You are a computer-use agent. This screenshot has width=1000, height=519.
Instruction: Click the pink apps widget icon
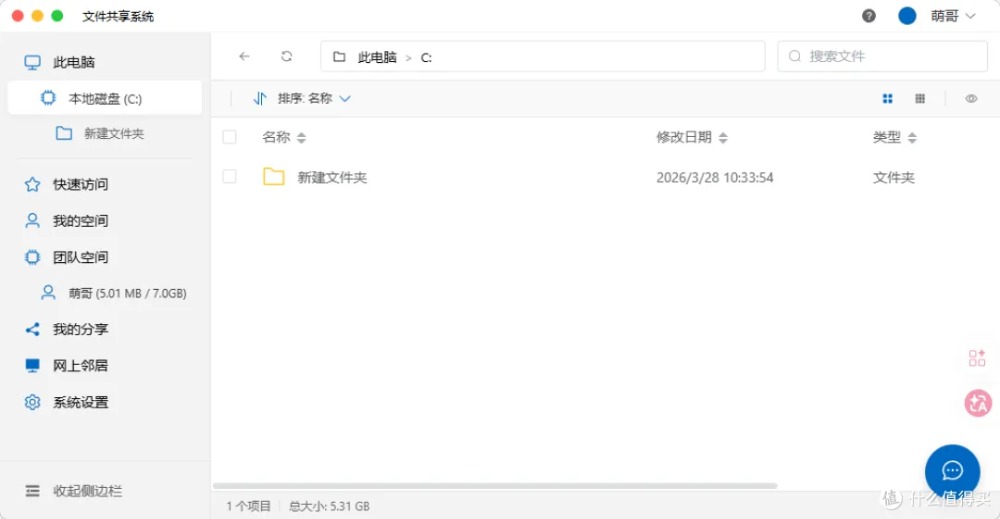(977, 358)
